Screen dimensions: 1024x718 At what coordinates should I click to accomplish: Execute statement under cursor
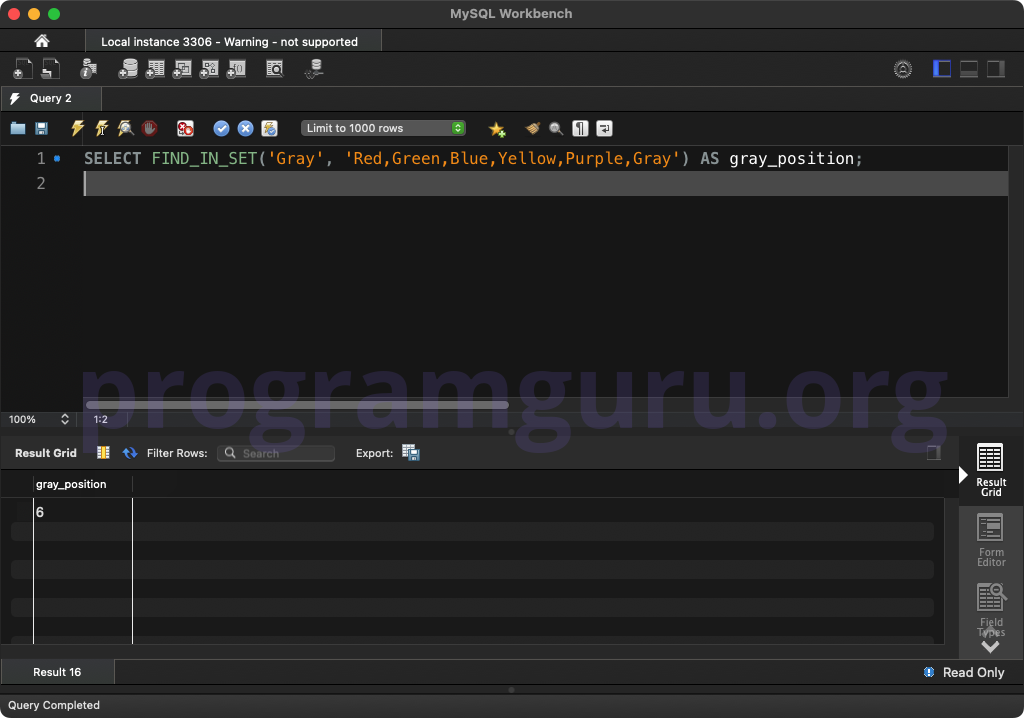point(102,128)
